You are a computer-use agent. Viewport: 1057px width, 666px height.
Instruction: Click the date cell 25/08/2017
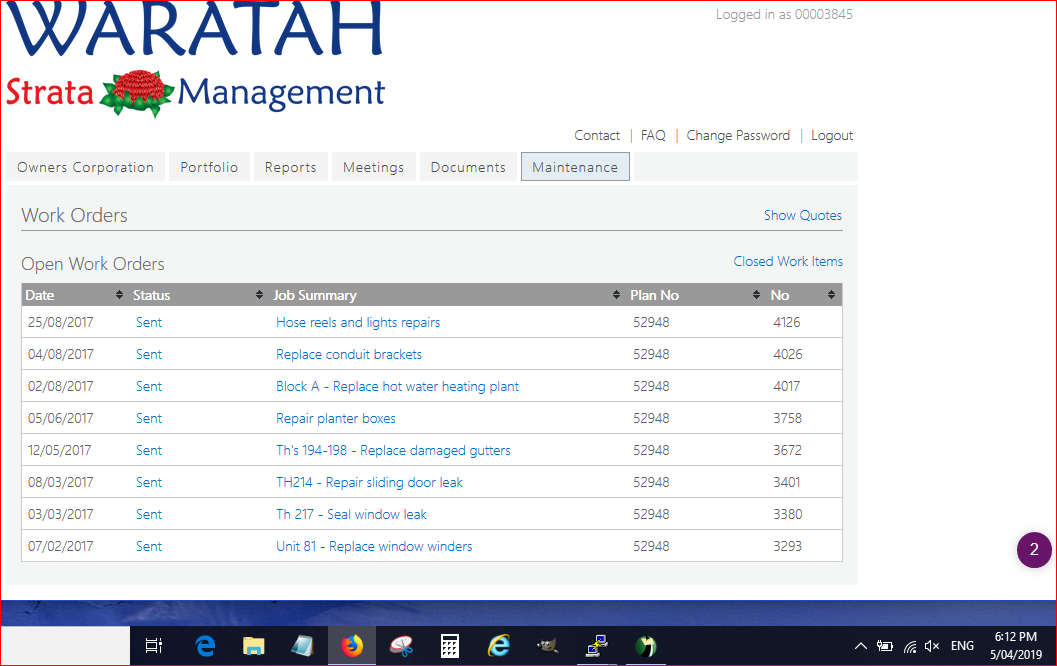coord(61,322)
